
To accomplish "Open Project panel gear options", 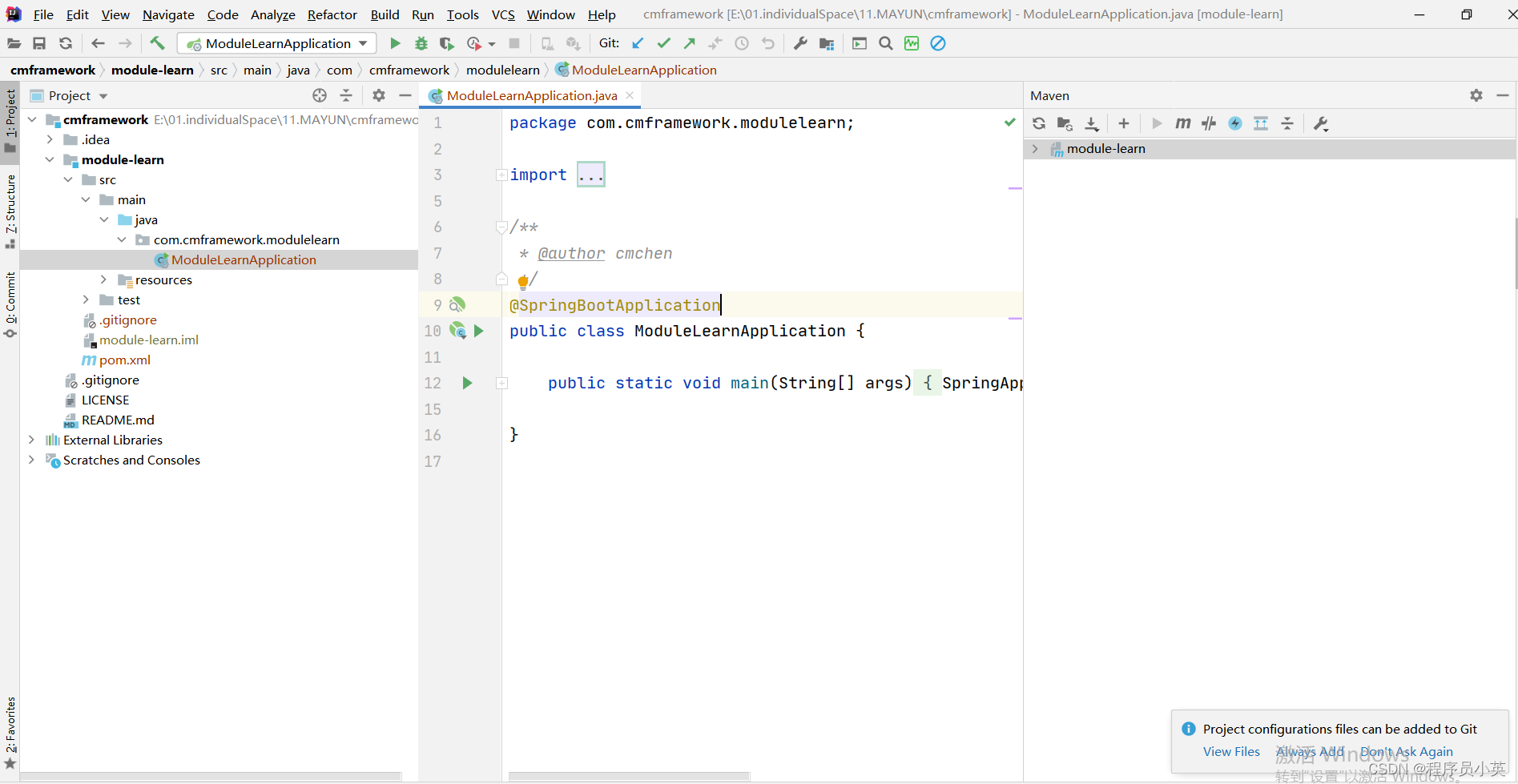I will coord(379,95).
